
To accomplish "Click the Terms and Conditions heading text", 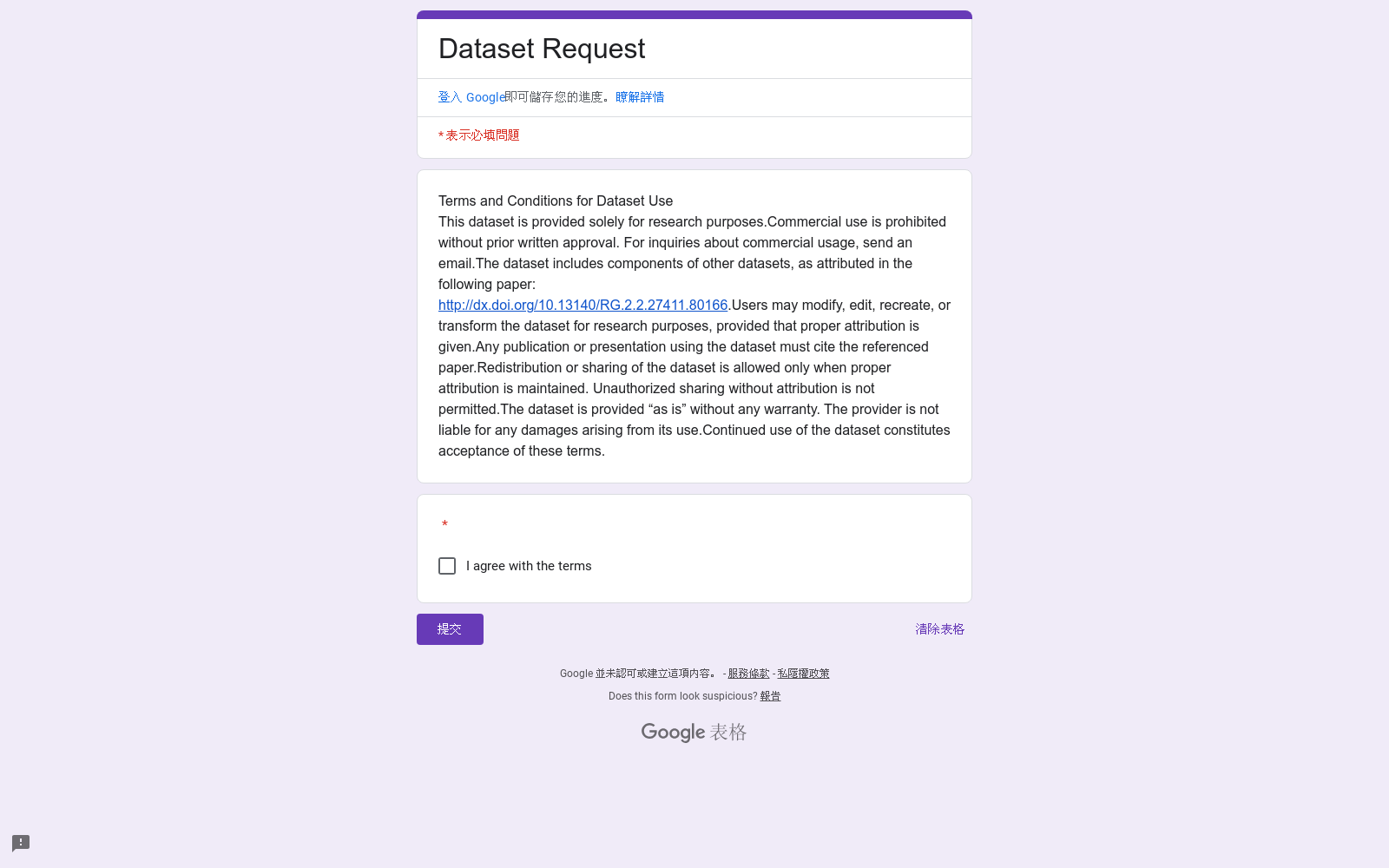I will click(x=556, y=201).
